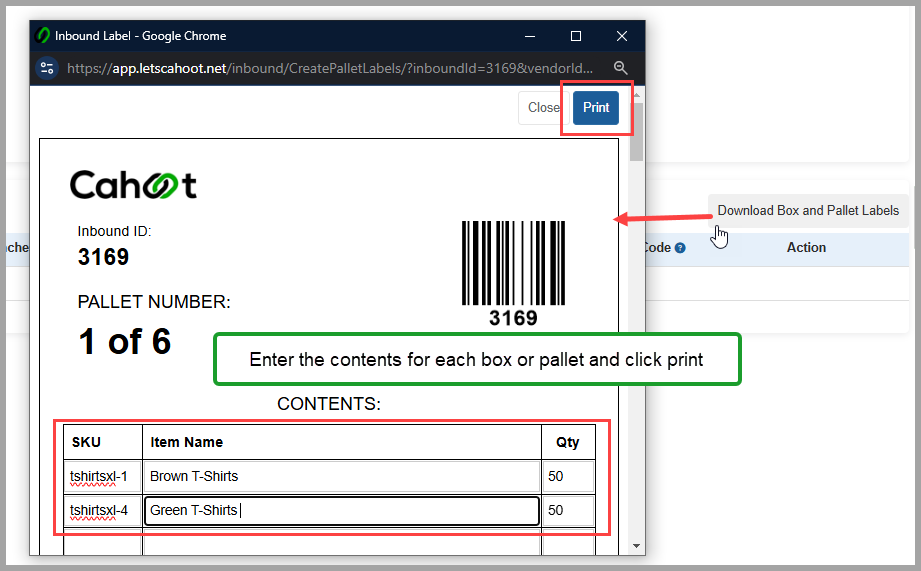This screenshot has height=571, width=921.
Task: Click the zoom magnifier icon in address bar
Action: [620, 68]
